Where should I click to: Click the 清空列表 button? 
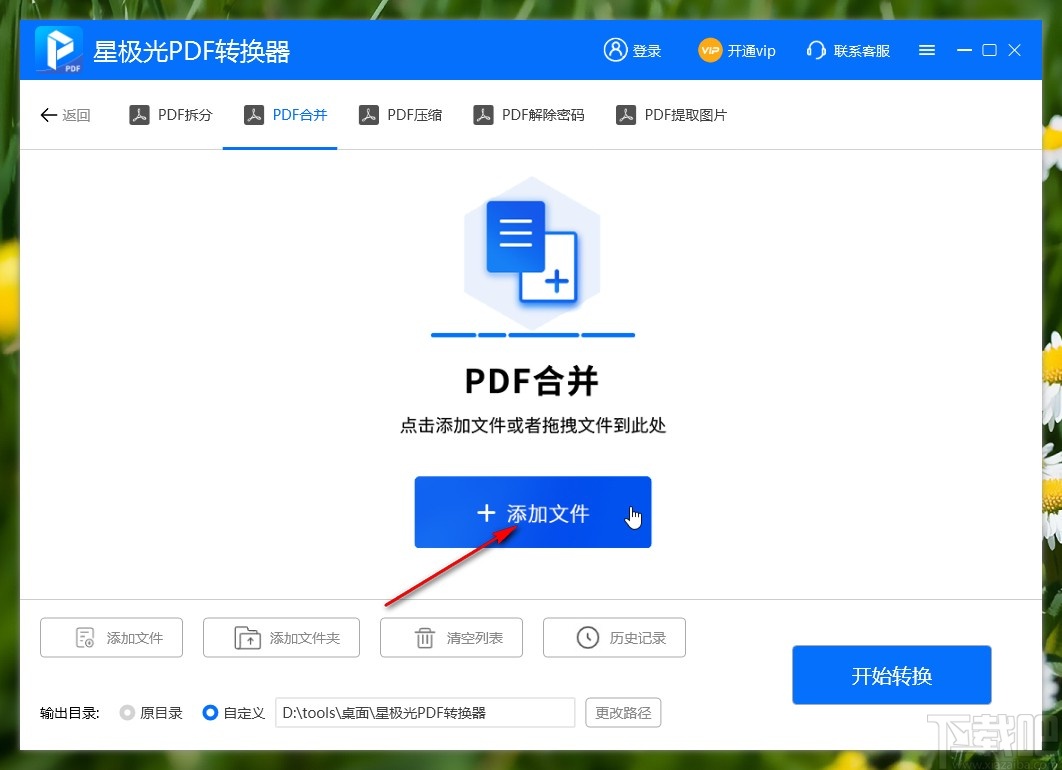[451, 637]
